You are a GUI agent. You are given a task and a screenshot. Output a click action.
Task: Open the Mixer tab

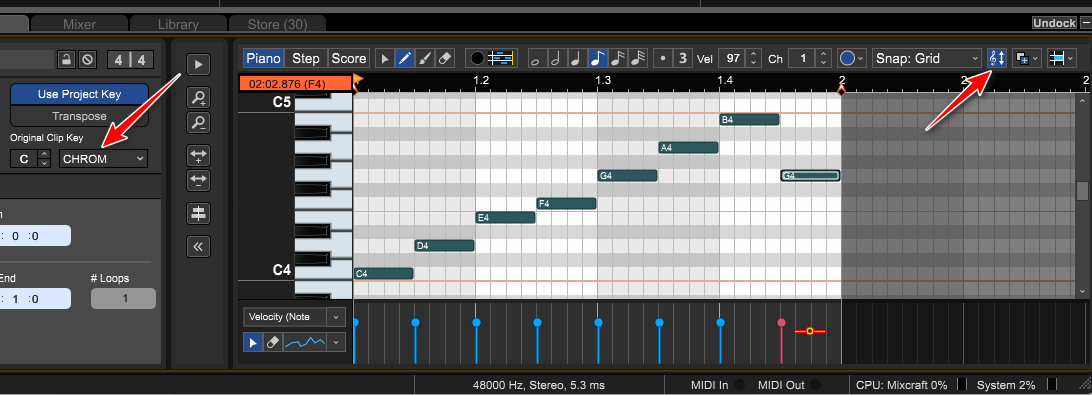click(x=79, y=24)
